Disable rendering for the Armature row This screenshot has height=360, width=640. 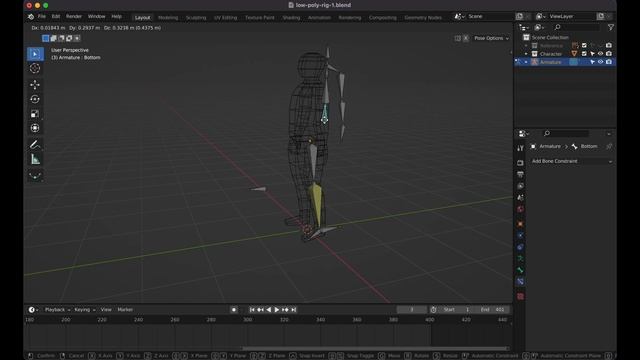(x=609, y=62)
